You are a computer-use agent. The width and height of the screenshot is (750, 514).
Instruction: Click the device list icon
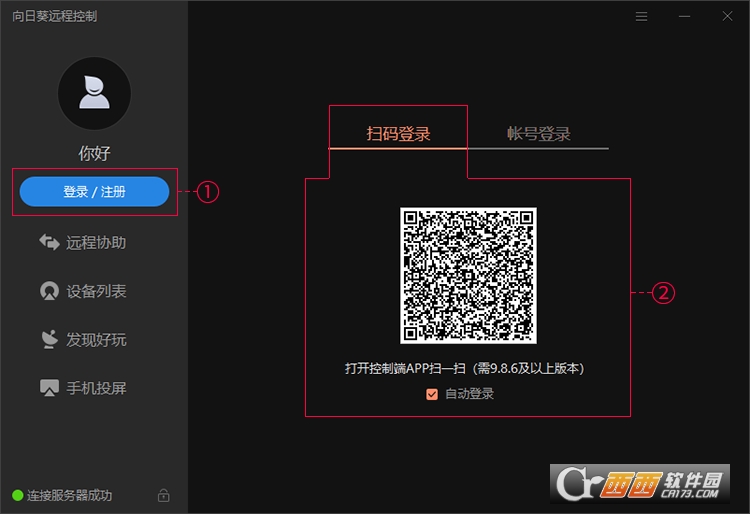tap(49, 291)
